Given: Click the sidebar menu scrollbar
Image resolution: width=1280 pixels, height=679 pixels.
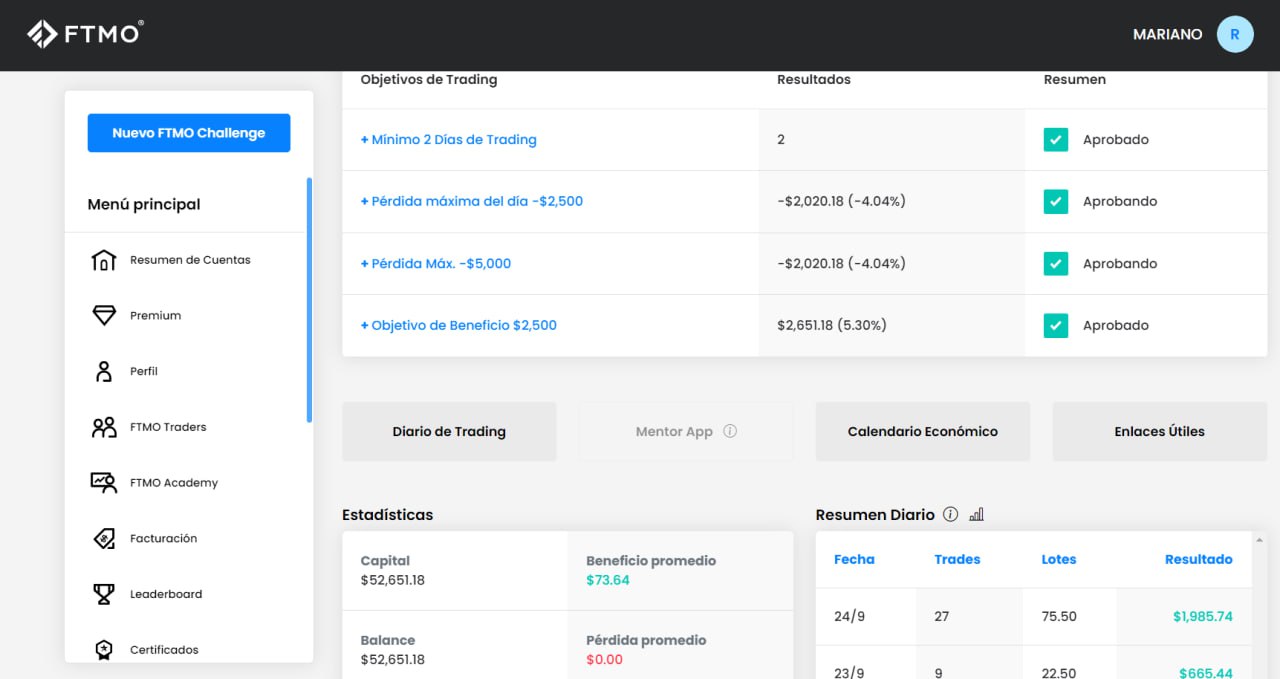Looking at the screenshot, I should pos(309,300).
